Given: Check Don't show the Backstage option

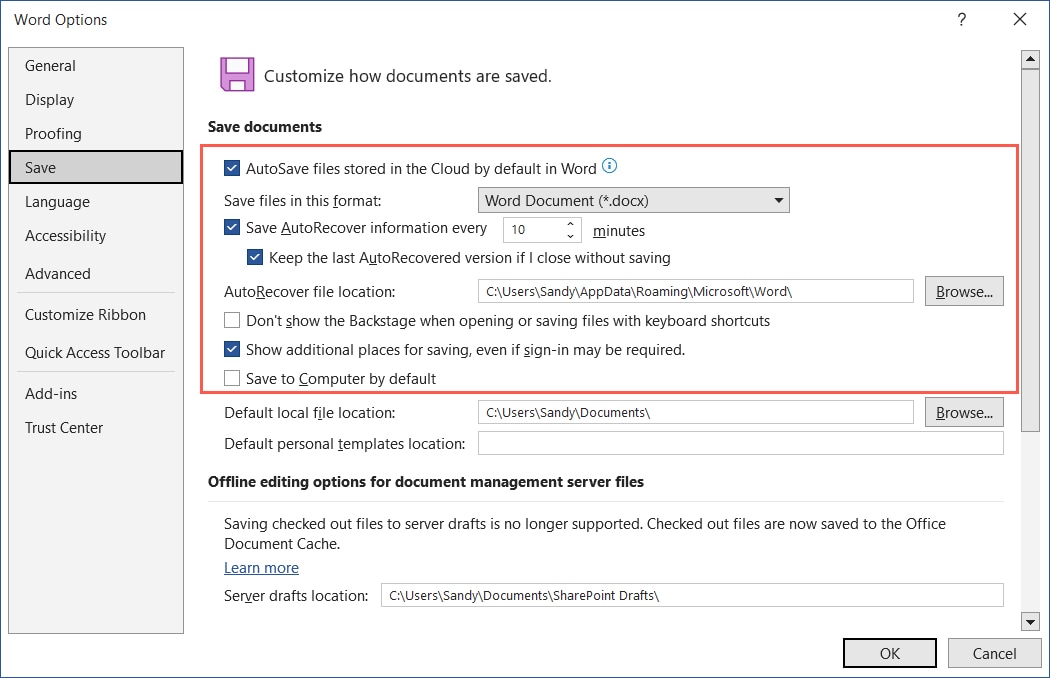Looking at the screenshot, I should click(x=232, y=320).
